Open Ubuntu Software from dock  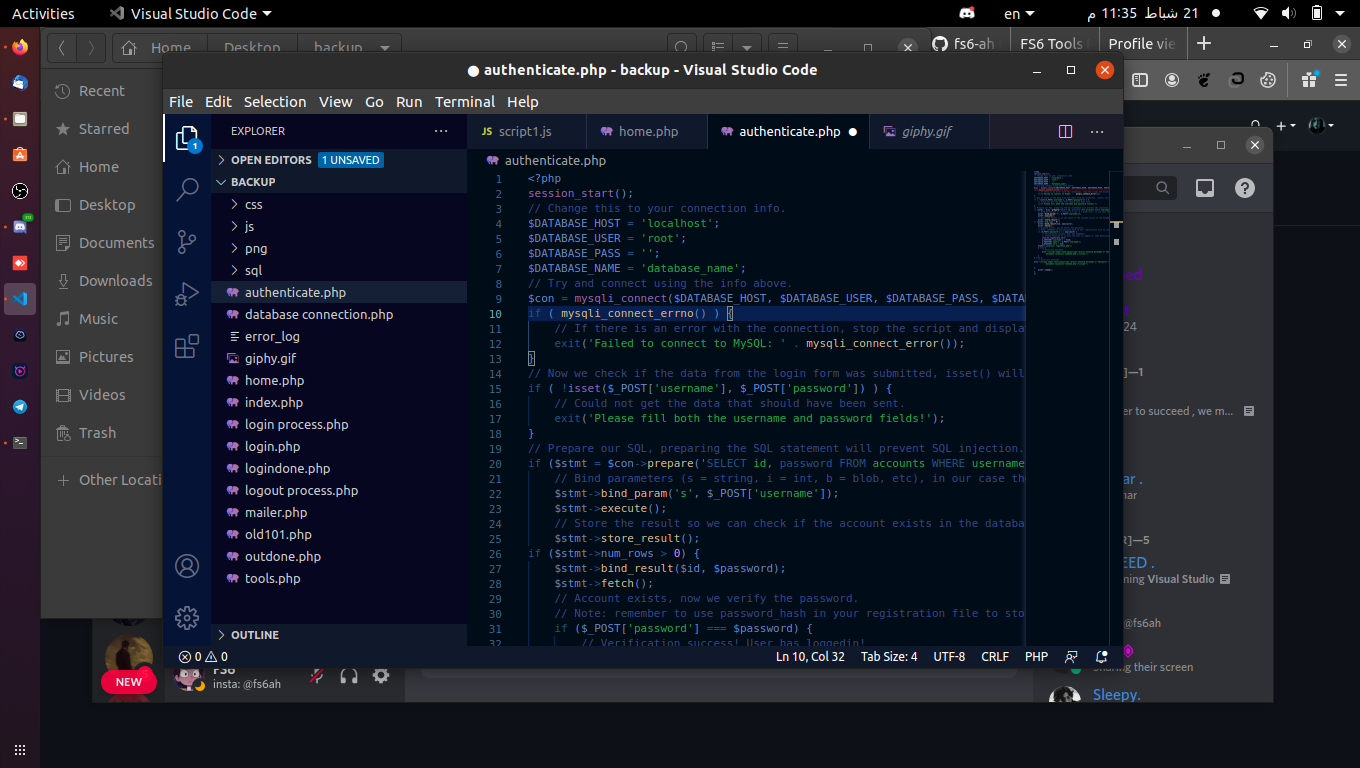point(20,155)
